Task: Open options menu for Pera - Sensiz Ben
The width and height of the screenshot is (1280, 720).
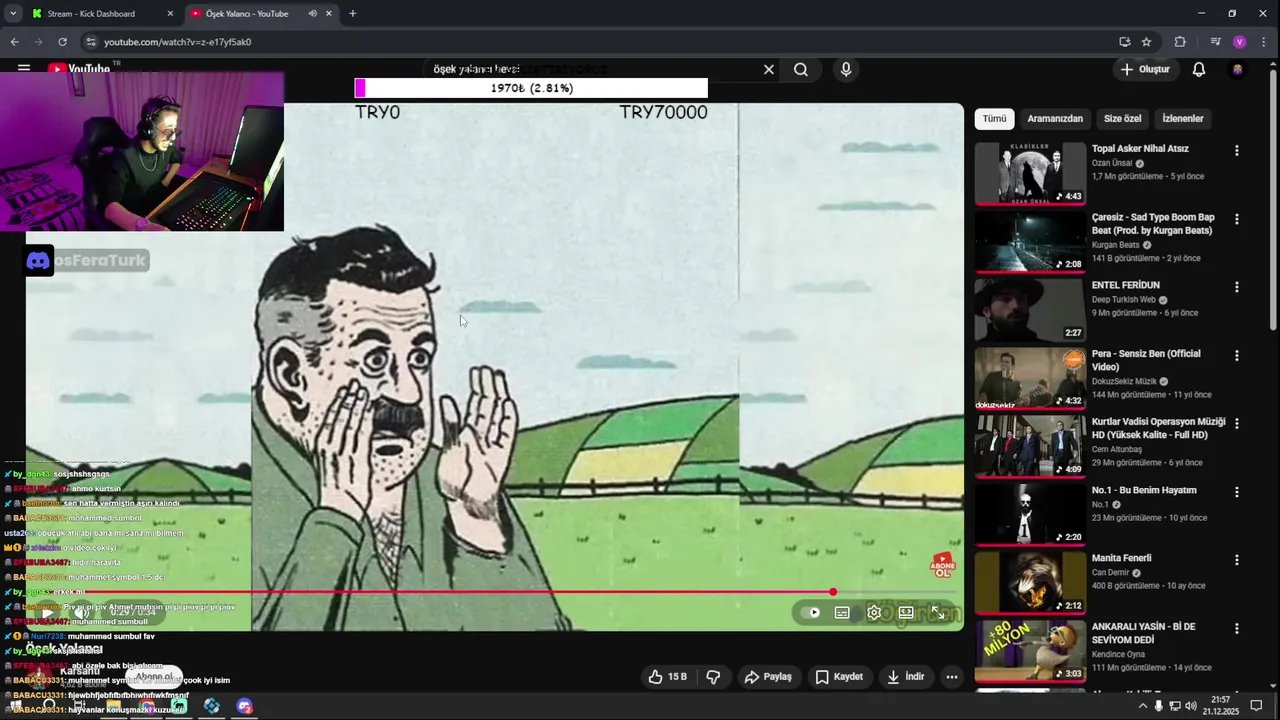Action: 1237,355
